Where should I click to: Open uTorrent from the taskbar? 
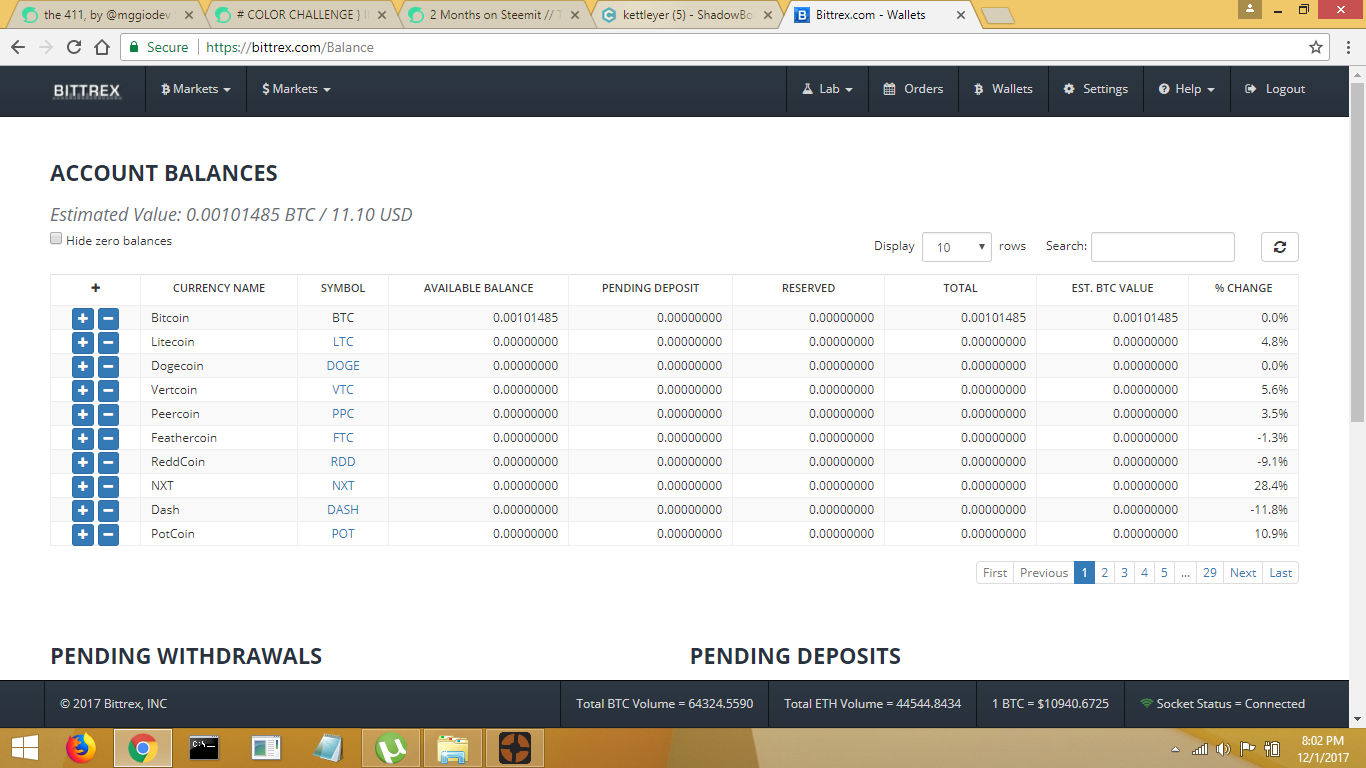(x=392, y=747)
